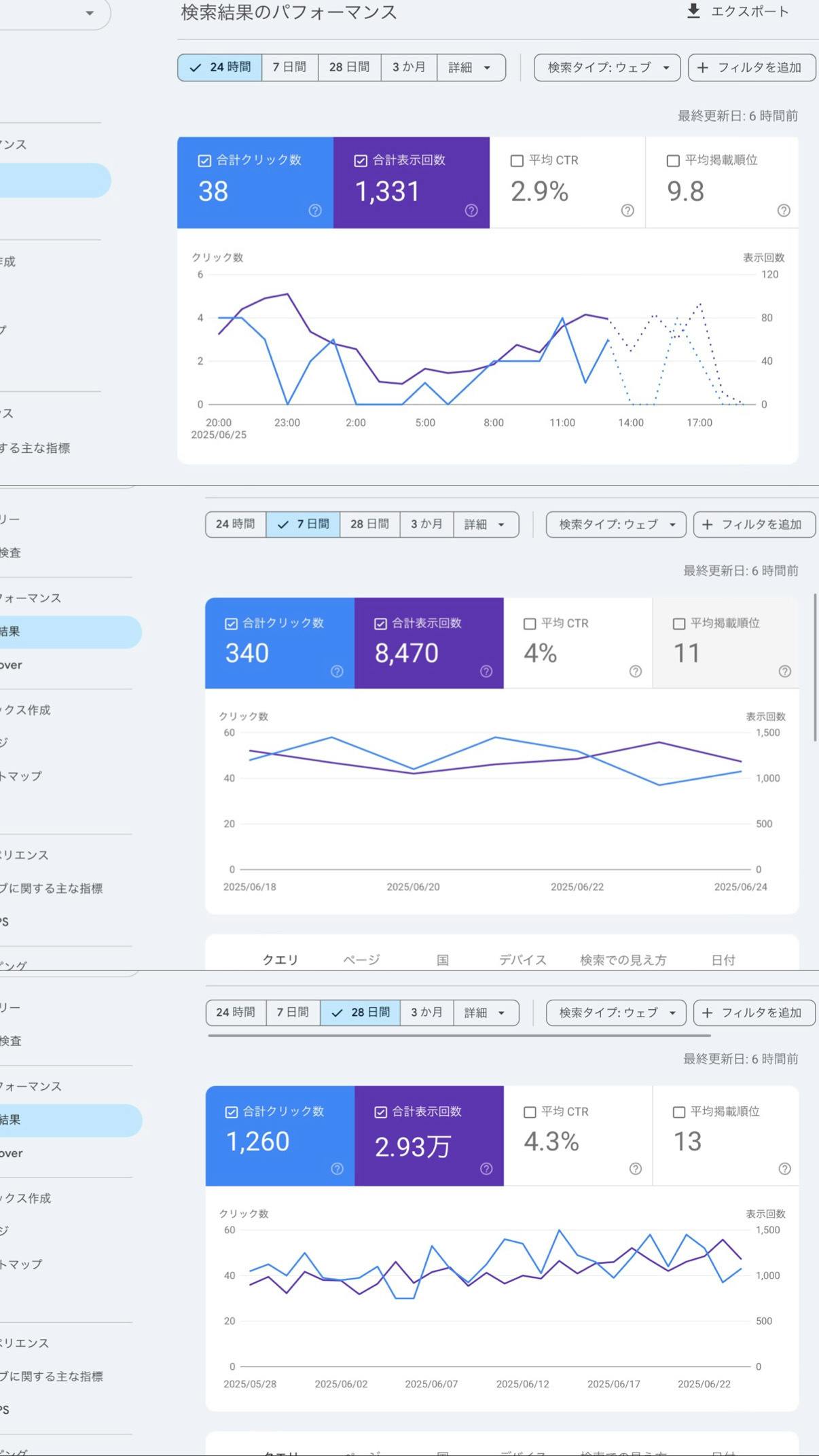Click help icon on the 4.3% CTR card
Screen dimensions: 819x1456
coord(636,1169)
